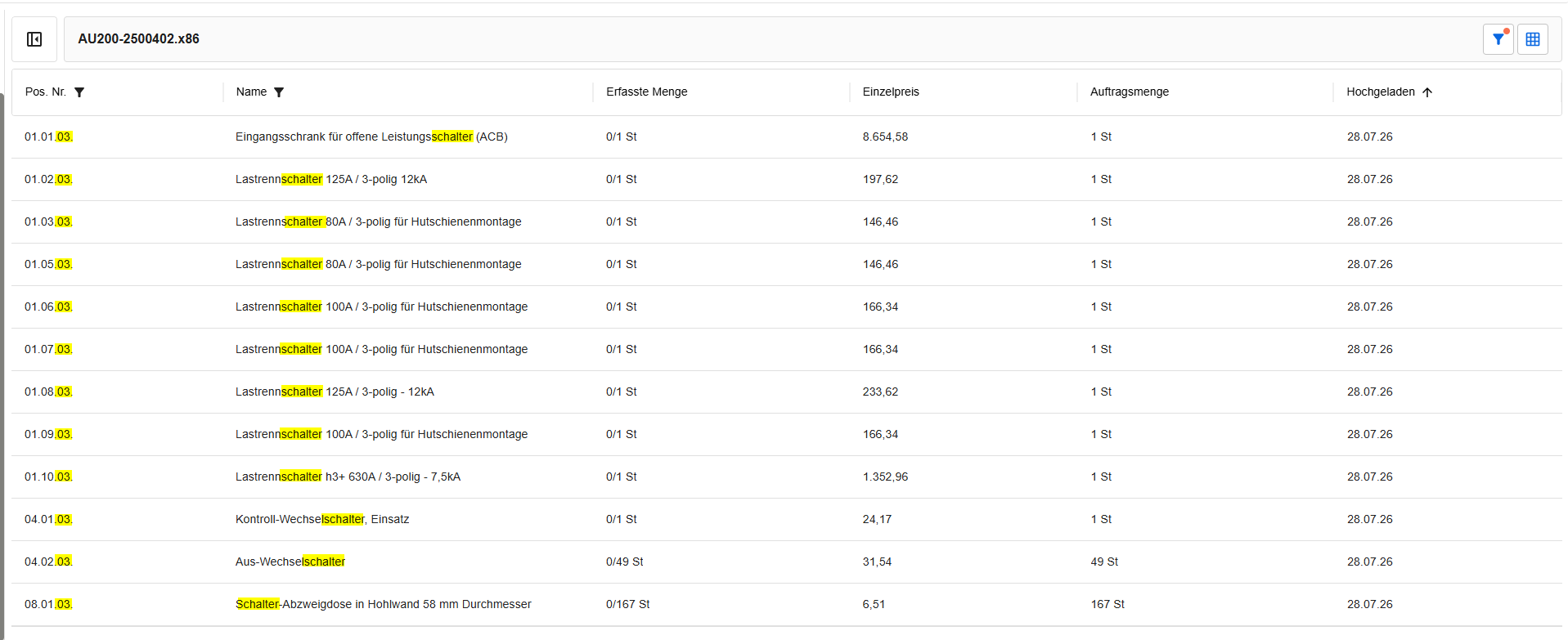Select position 01.06.03. cell
Viewport: 1568px width, 640px height.
[x=48, y=307]
